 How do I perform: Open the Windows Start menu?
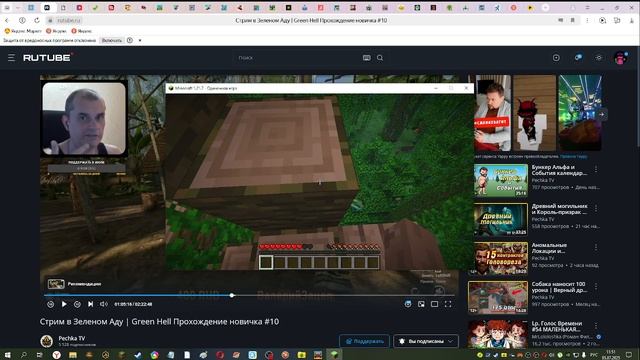(7, 355)
